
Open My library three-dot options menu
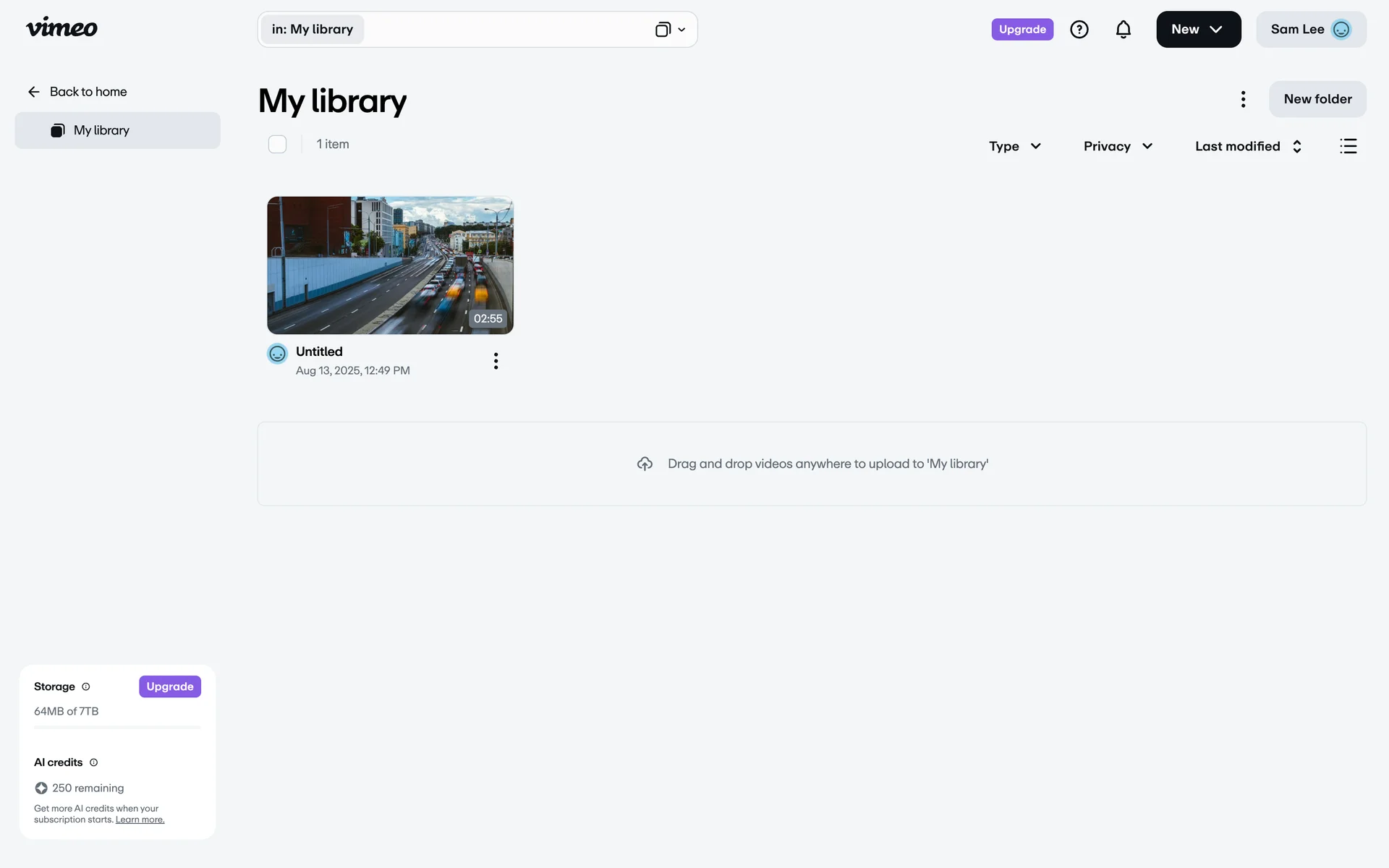pos(1243,99)
